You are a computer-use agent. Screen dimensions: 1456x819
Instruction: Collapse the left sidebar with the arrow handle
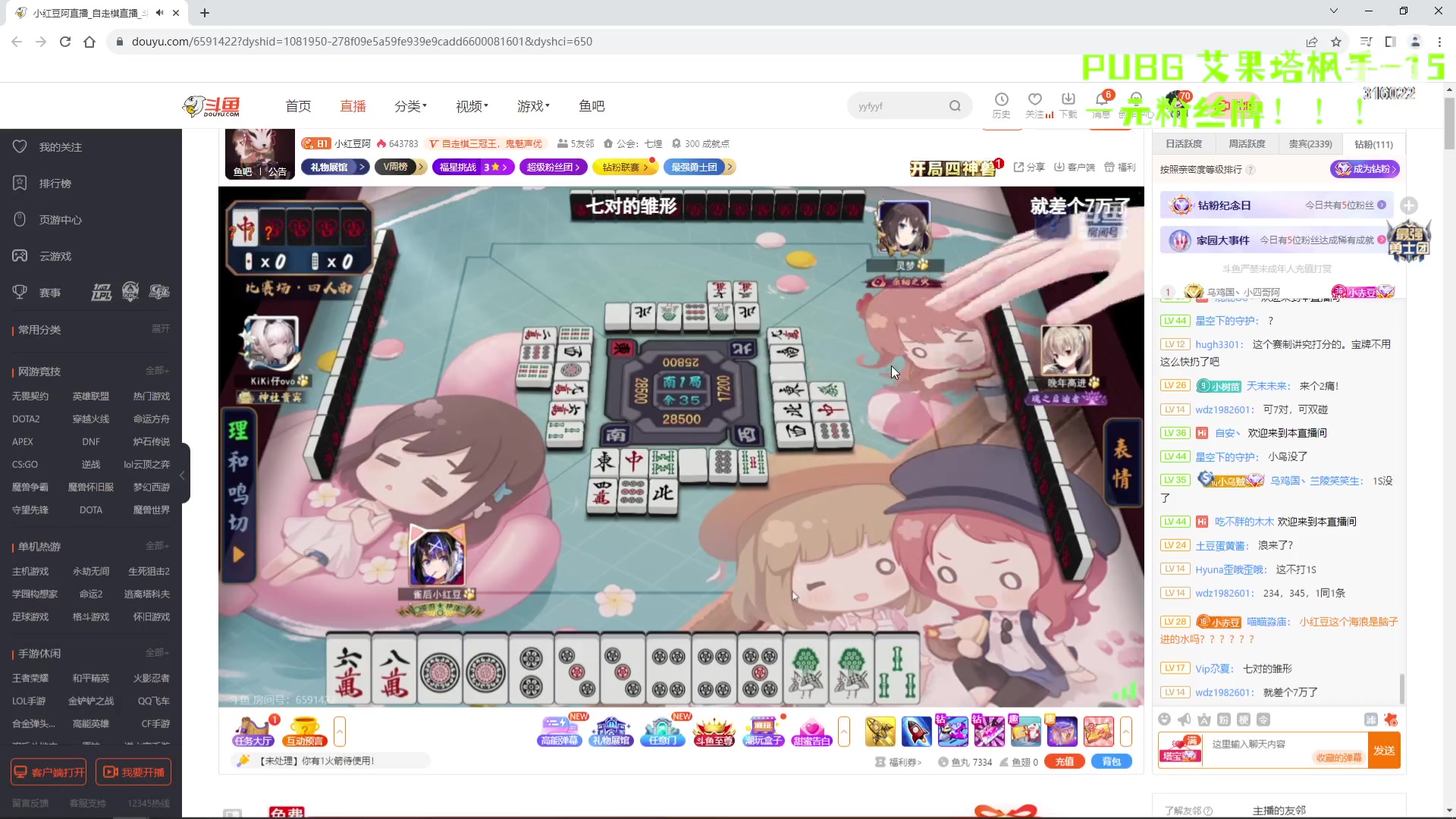click(x=183, y=474)
